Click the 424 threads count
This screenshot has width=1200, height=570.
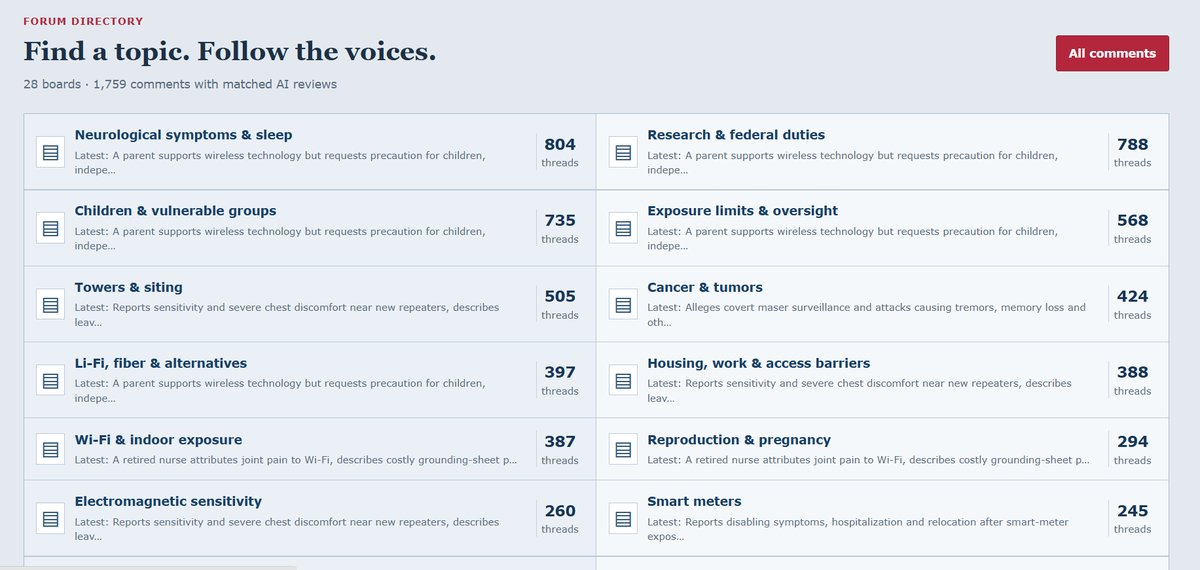1132,304
